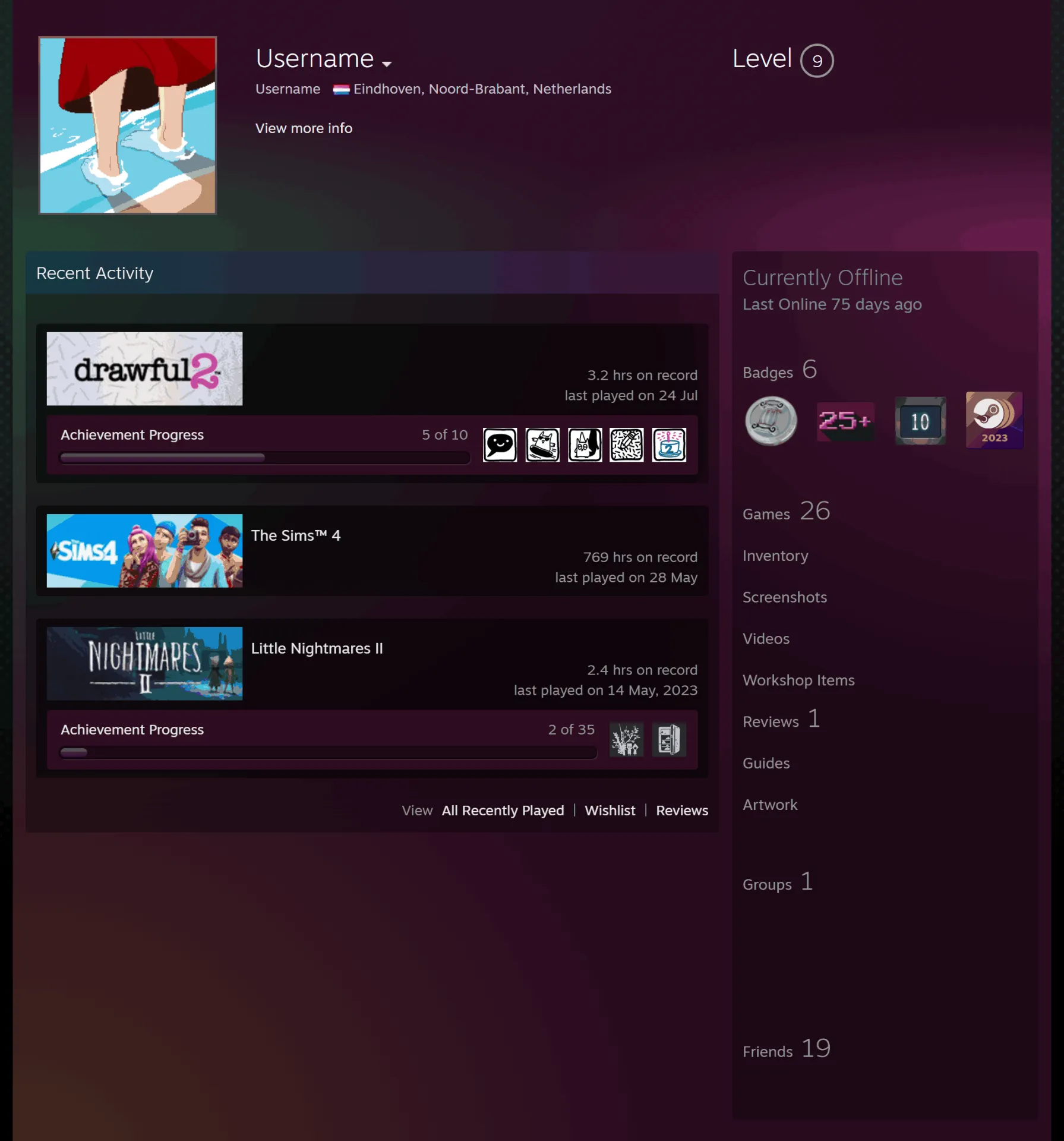Click the speech bubble Drawful 2 achievement icon
This screenshot has height=1141, width=1064.
click(x=500, y=445)
